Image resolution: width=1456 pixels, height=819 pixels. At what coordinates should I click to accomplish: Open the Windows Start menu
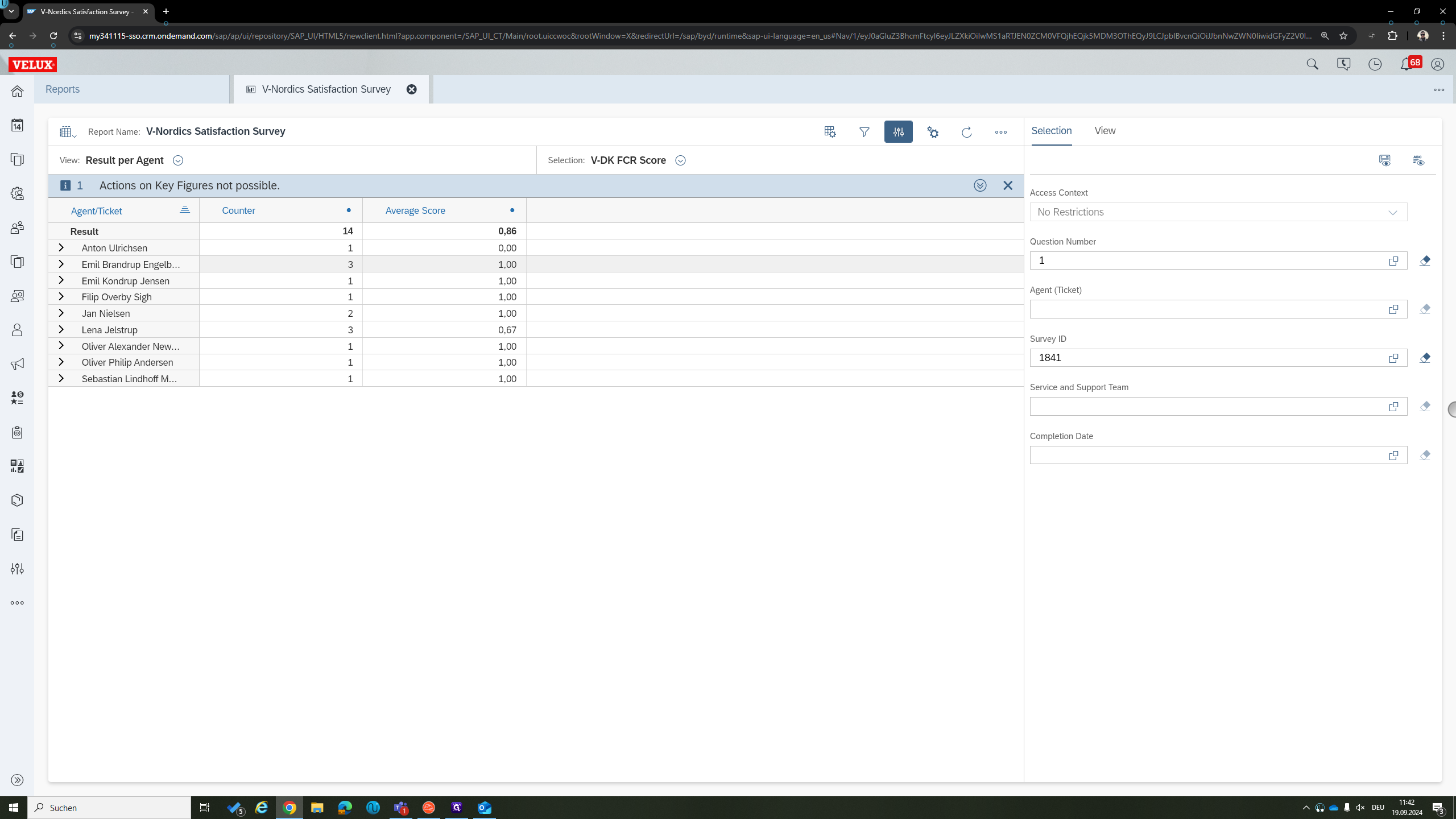14,808
